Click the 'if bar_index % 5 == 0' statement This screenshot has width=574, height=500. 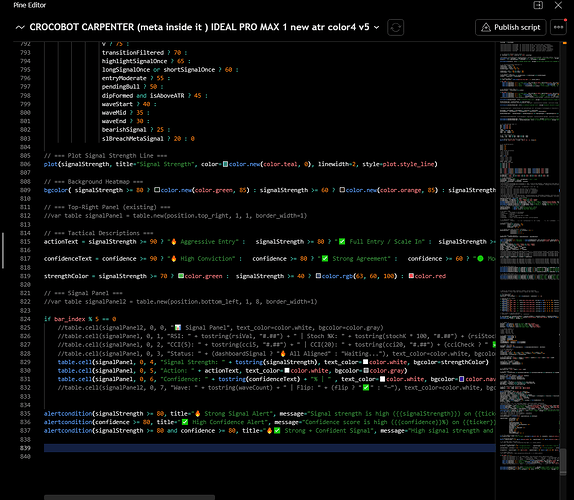coord(80,319)
